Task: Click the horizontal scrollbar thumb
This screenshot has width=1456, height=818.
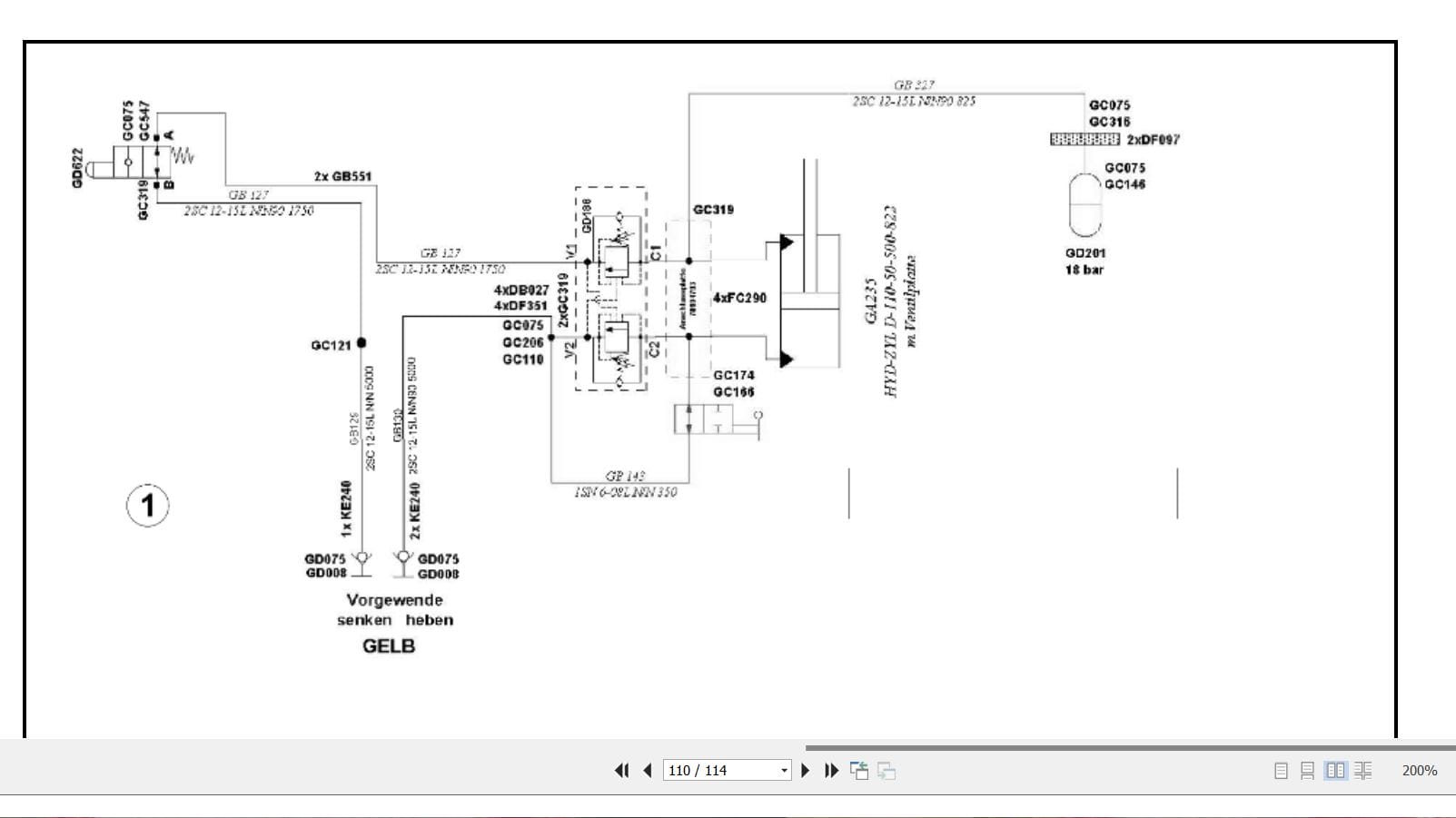Action: click(1130, 748)
